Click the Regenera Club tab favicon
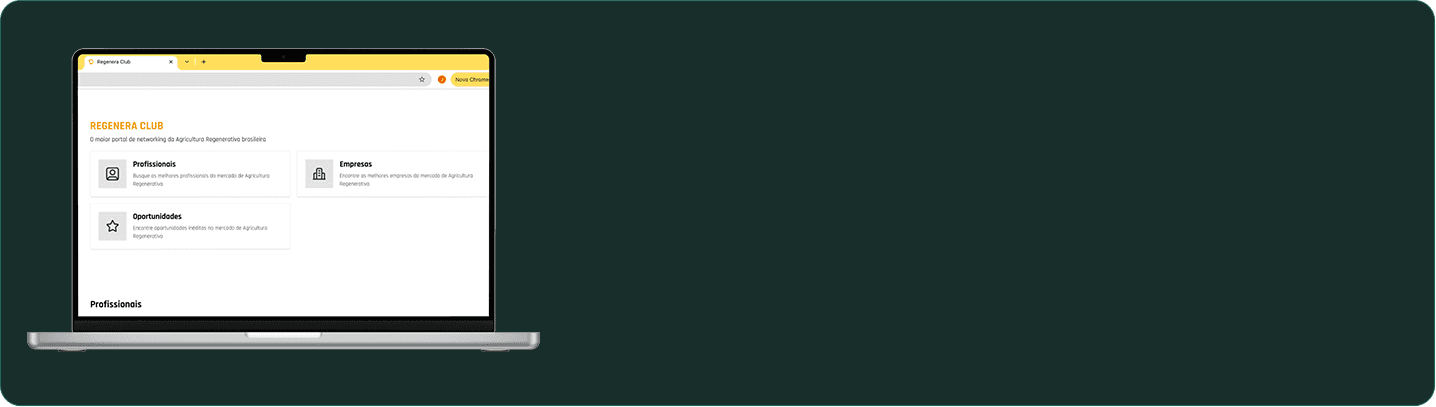 tap(91, 62)
